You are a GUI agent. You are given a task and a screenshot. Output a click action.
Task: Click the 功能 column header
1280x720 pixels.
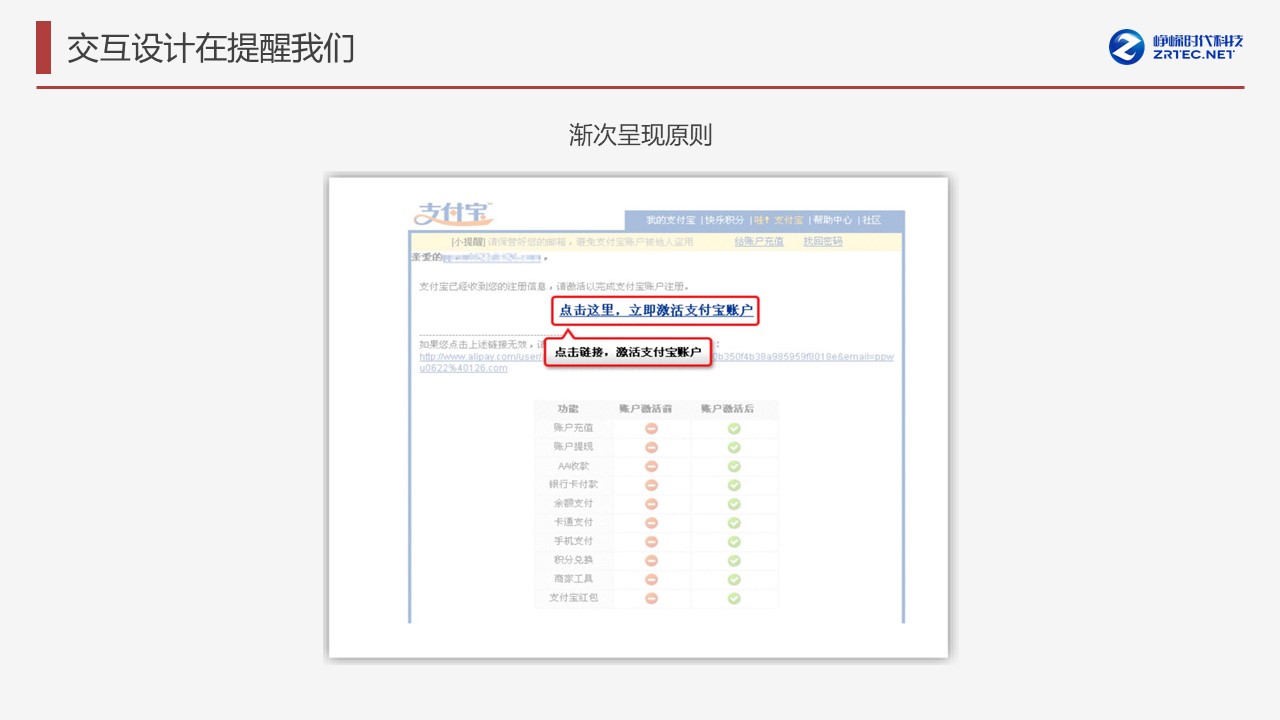click(x=568, y=409)
